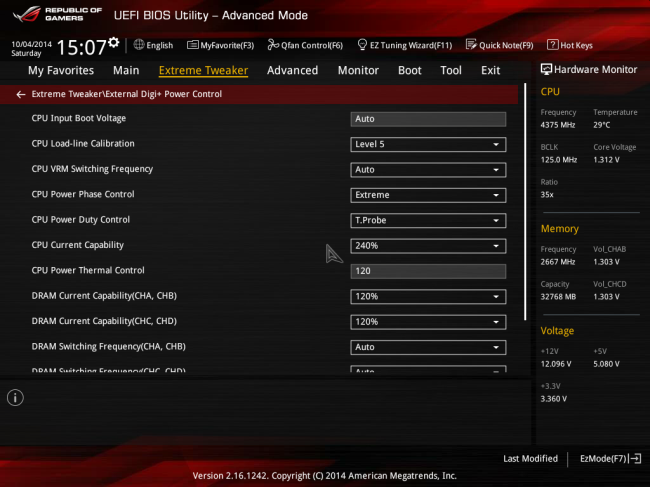
Task: Open DRAM Current Capability(CHA, CHB) dropdown
Action: (428, 296)
